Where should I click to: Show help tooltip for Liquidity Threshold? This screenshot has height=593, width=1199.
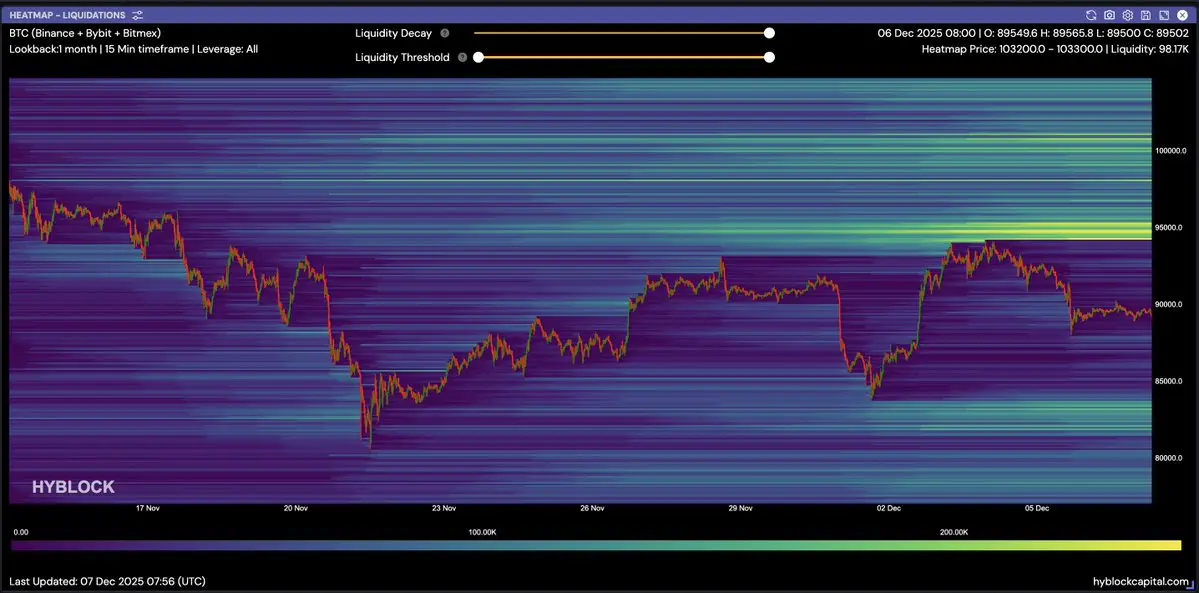[x=463, y=57]
